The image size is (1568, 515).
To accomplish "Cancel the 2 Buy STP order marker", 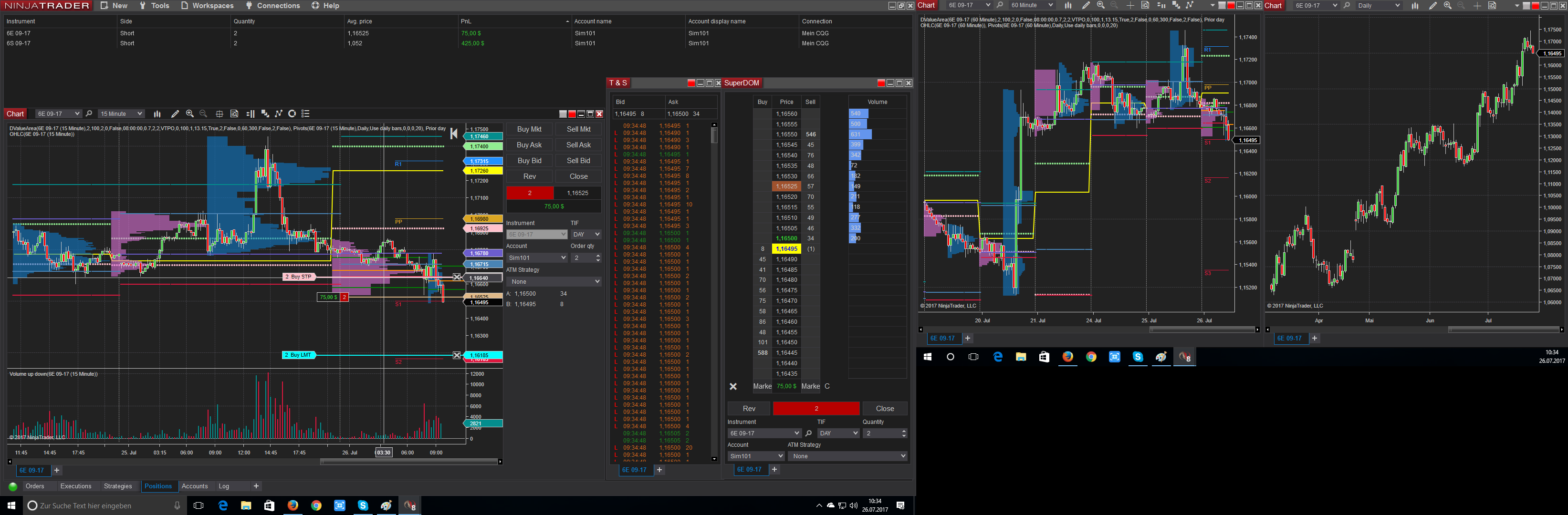I will tap(457, 277).
